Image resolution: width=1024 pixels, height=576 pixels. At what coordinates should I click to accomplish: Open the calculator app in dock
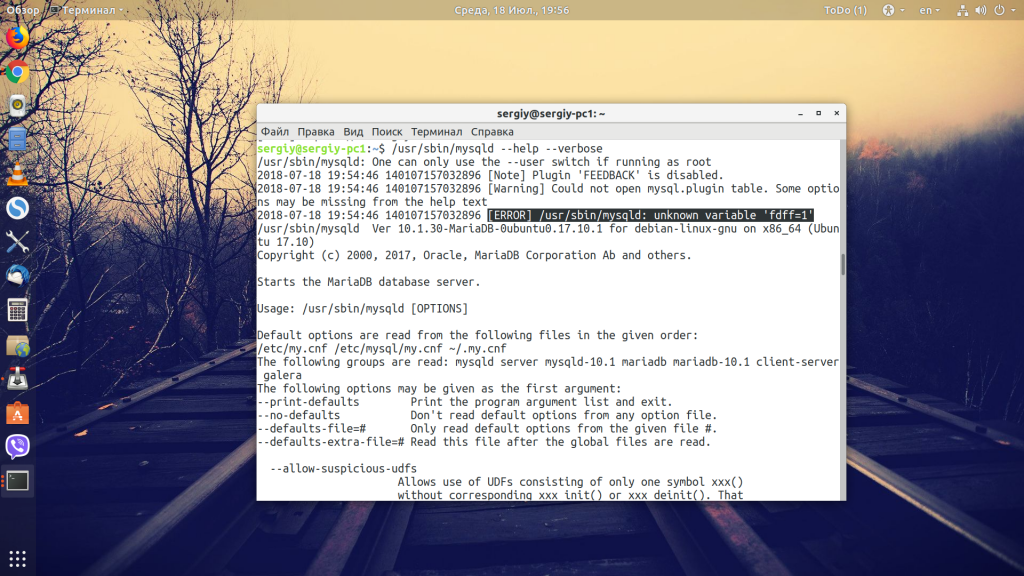(17, 310)
